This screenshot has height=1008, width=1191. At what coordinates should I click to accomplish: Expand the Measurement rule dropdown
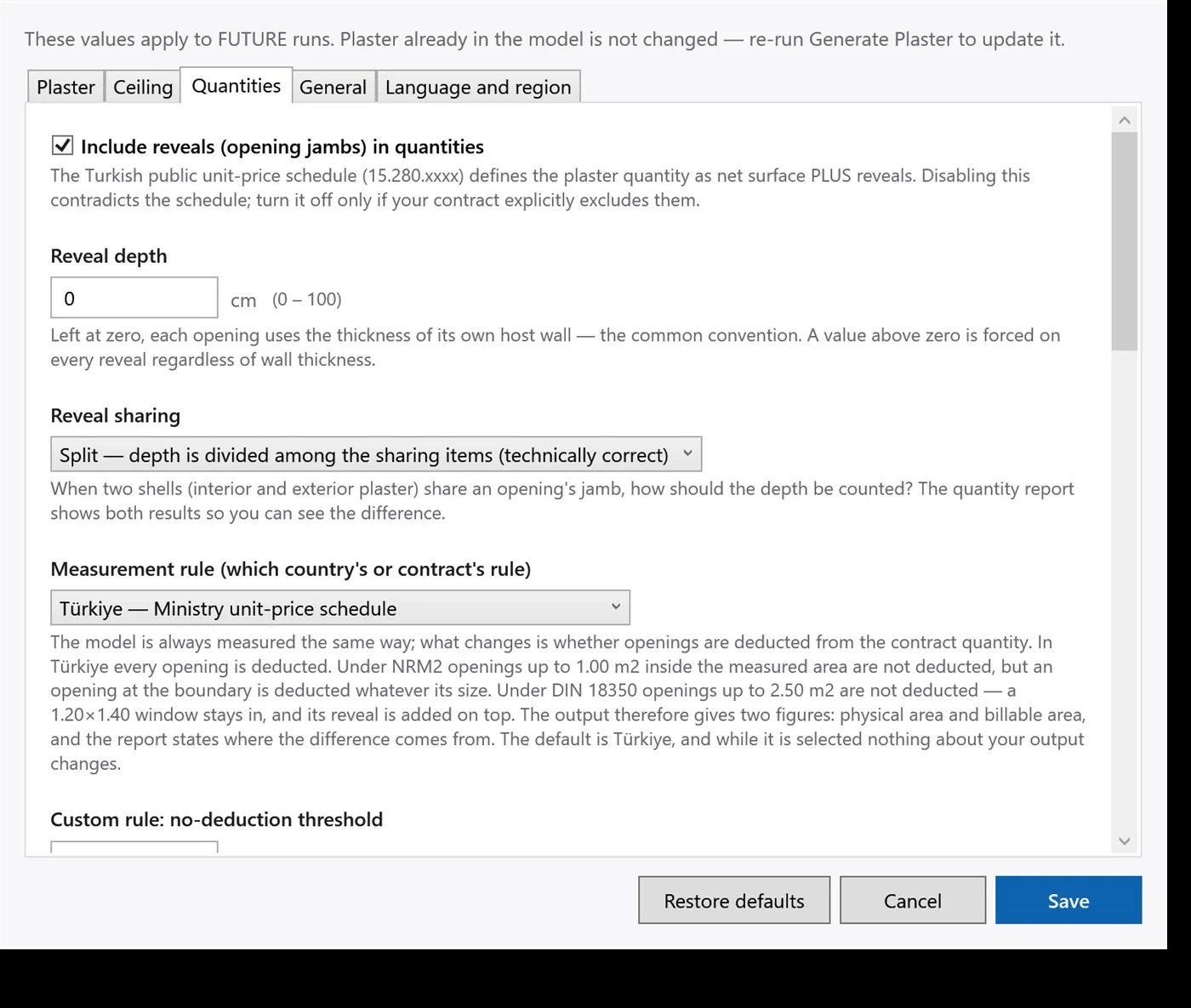340,607
